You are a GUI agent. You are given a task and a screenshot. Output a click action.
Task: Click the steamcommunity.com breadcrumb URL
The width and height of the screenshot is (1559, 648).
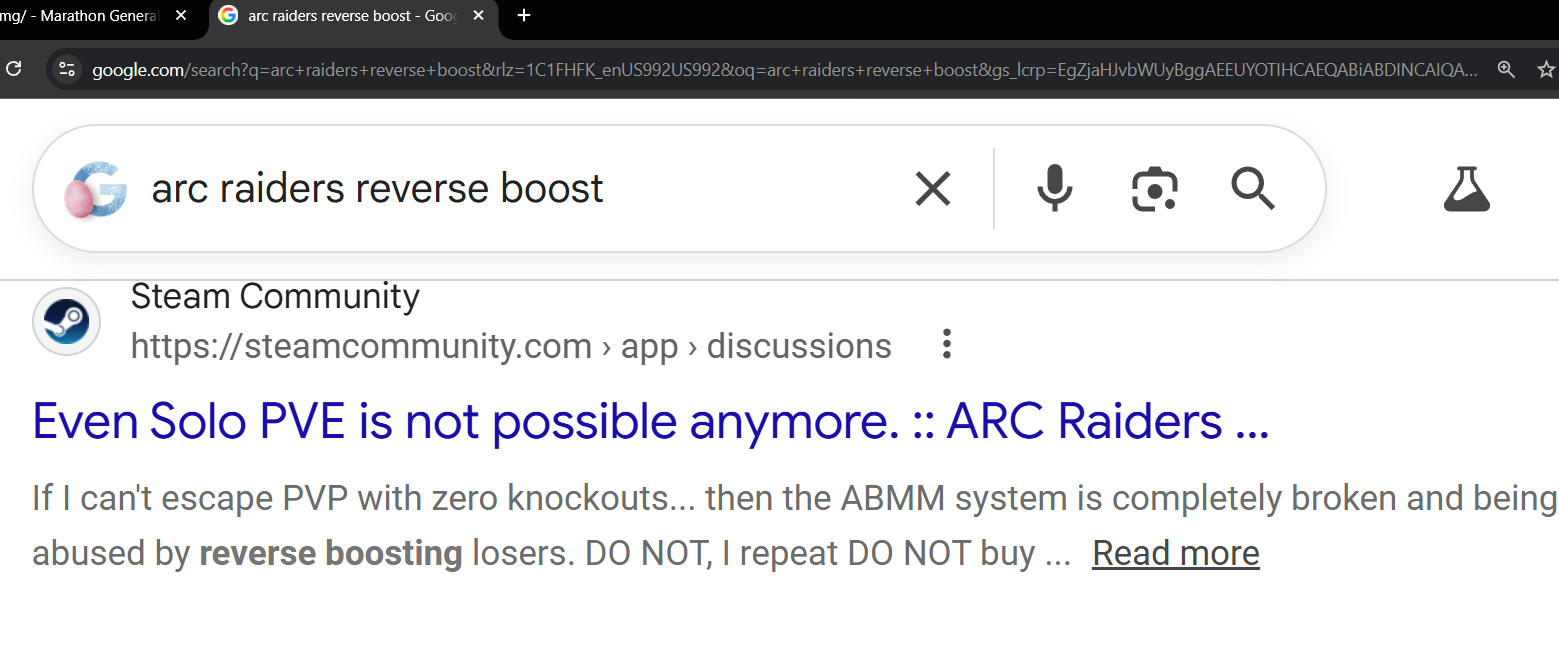pos(511,346)
